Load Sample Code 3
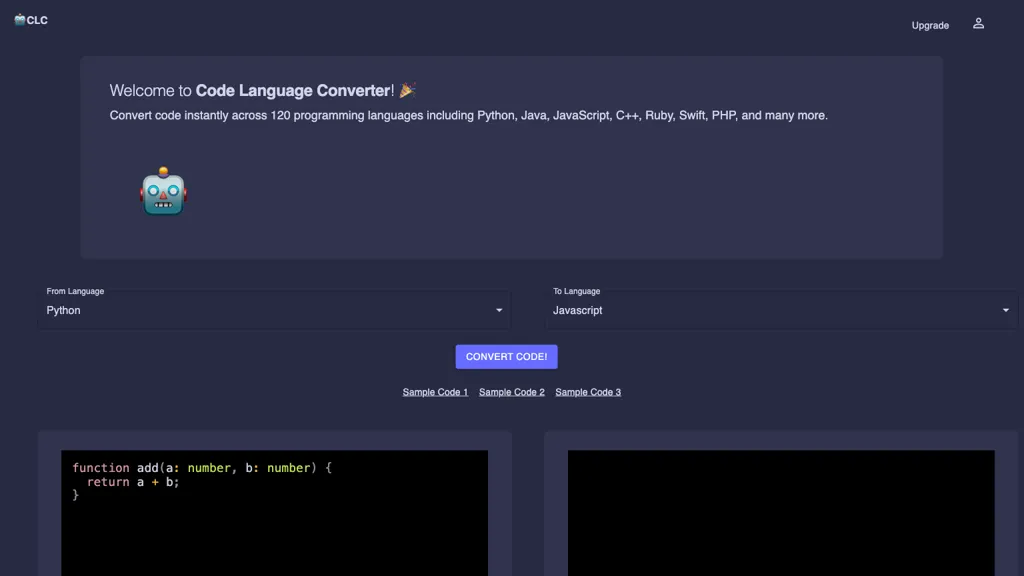The height and width of the screenshot is (576, 1024). coord(588,392)
